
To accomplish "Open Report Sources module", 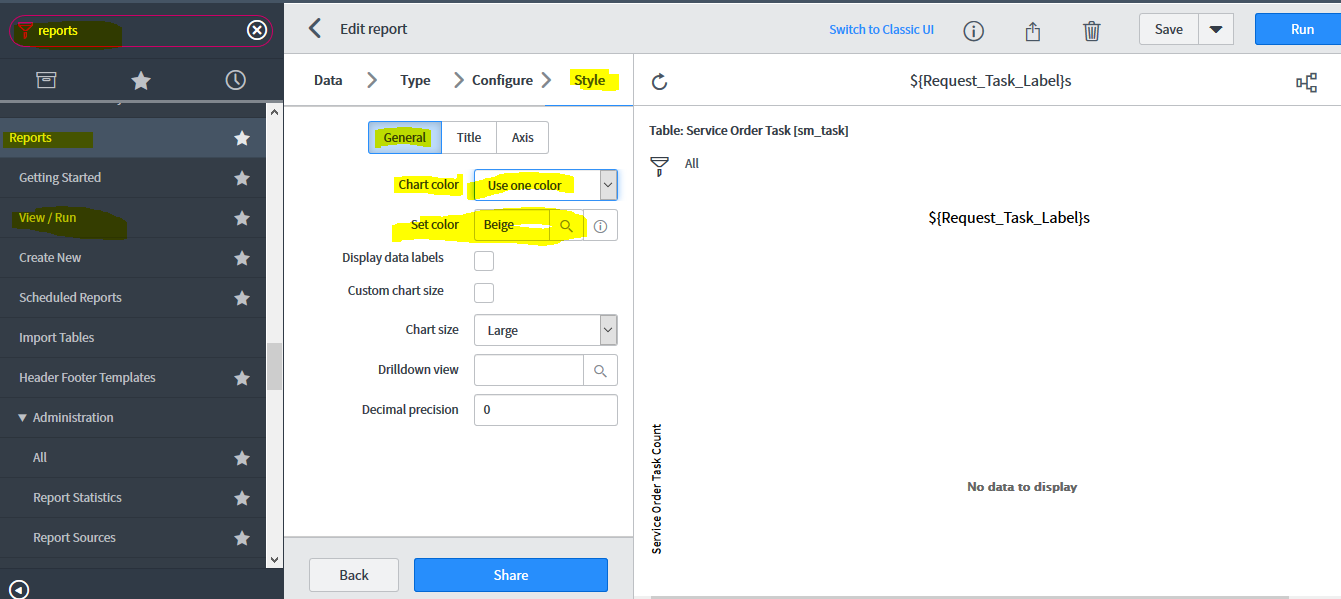I will [x=74, y=538].
